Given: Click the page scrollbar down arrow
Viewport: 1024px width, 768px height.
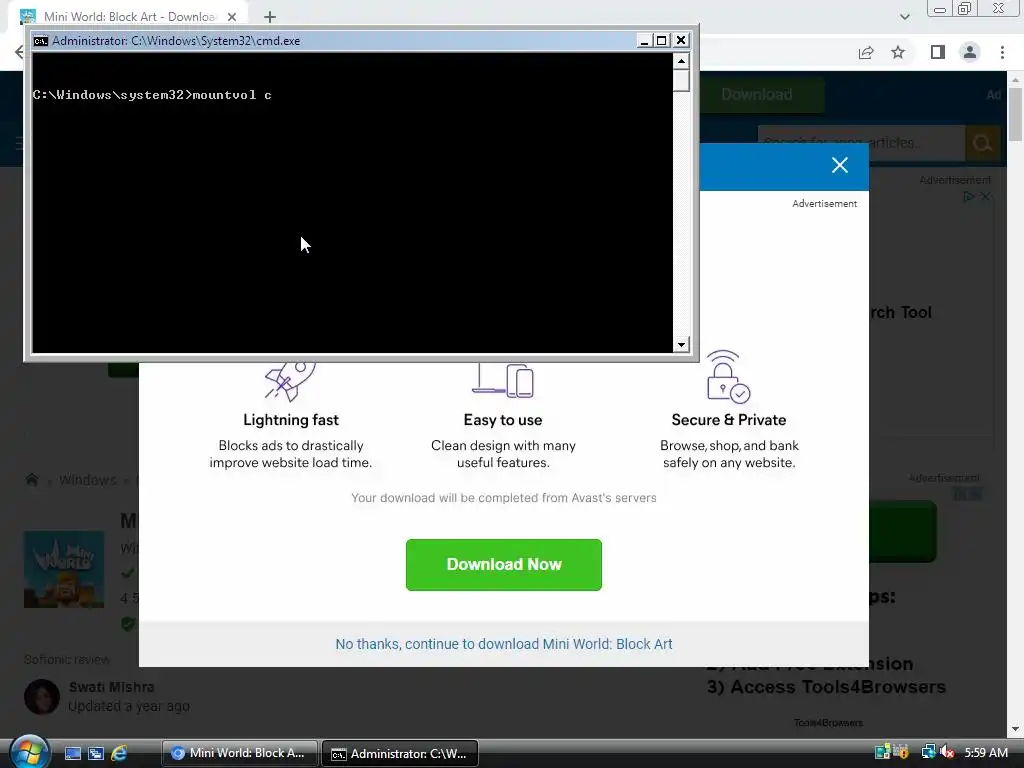Looking at the screenshot, I should pos(1015,729).
